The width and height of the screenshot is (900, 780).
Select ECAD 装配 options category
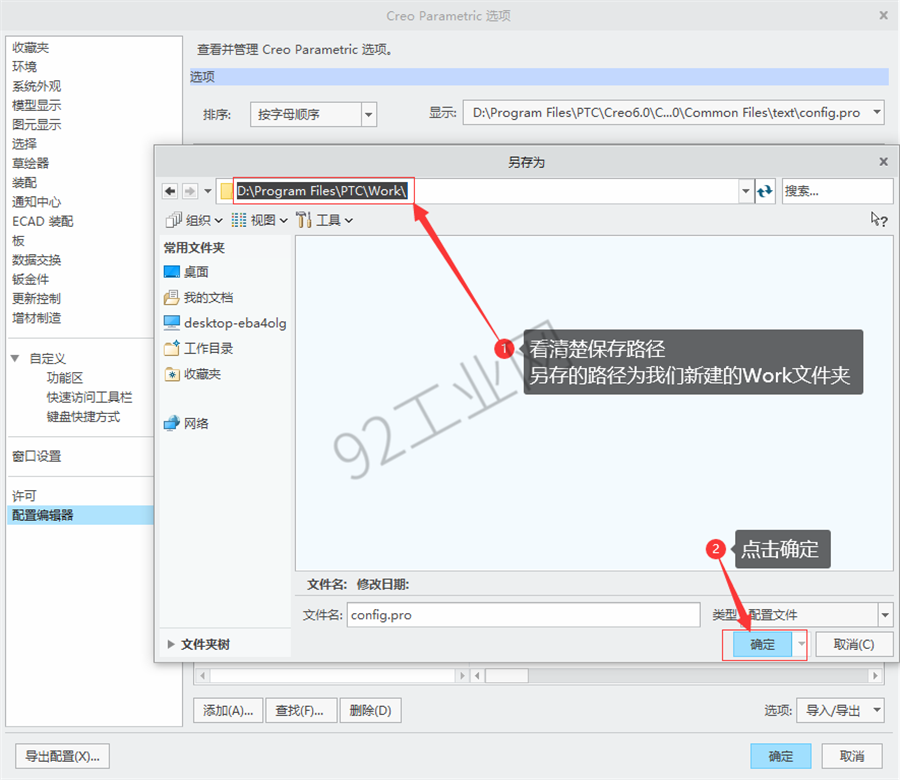[43, 222]
